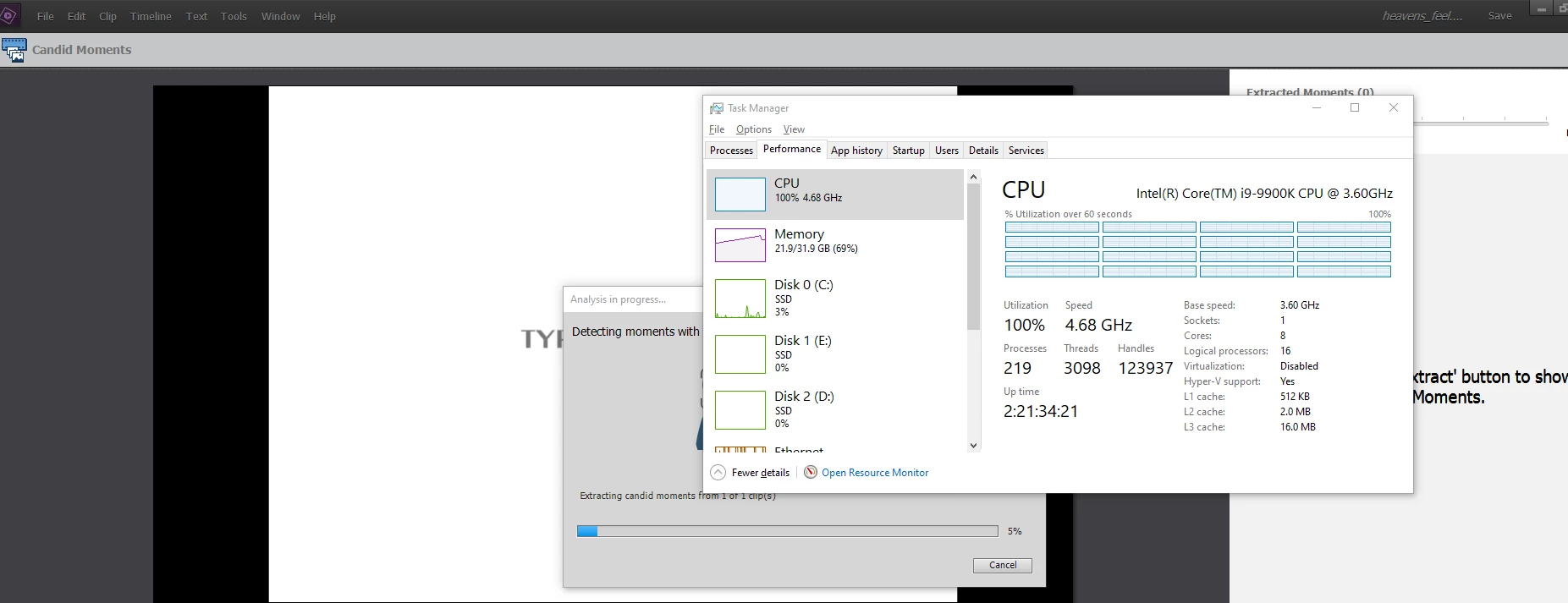This screenshot has width=1568, height=603.
Task: Click the Candid Moments title text
Action: [x=82, y=50]
